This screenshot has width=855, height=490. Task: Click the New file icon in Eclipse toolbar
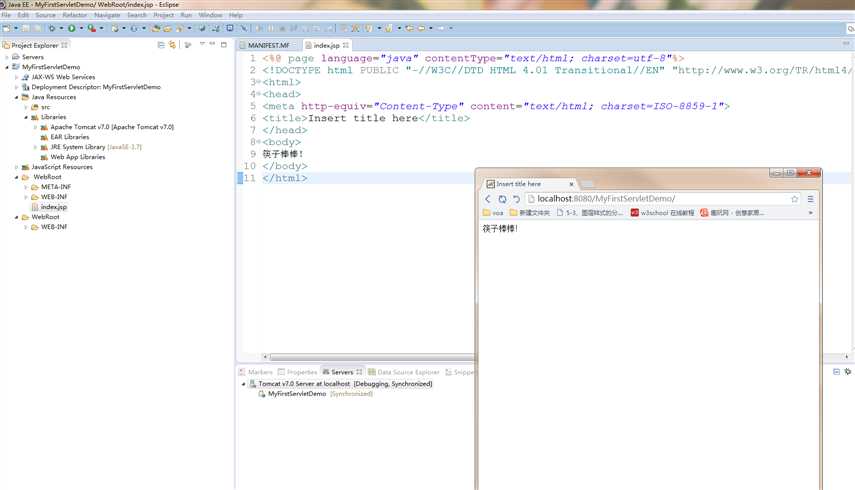click(6, 28)
